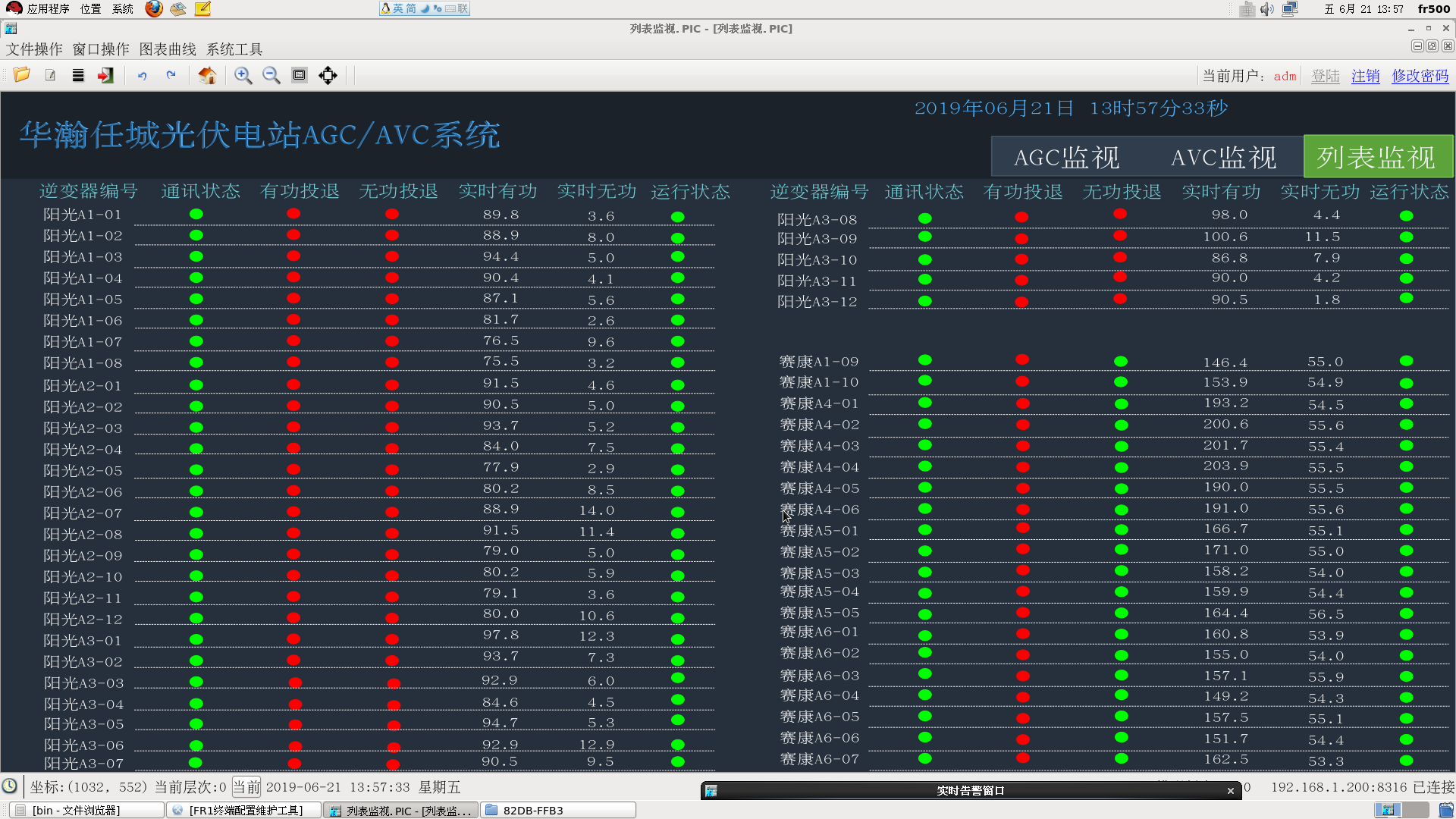Click the black list-lines toolbar icon
The width and height of the screenshot is (1456, 819).
pyautogui.click(x=78, y=75)
